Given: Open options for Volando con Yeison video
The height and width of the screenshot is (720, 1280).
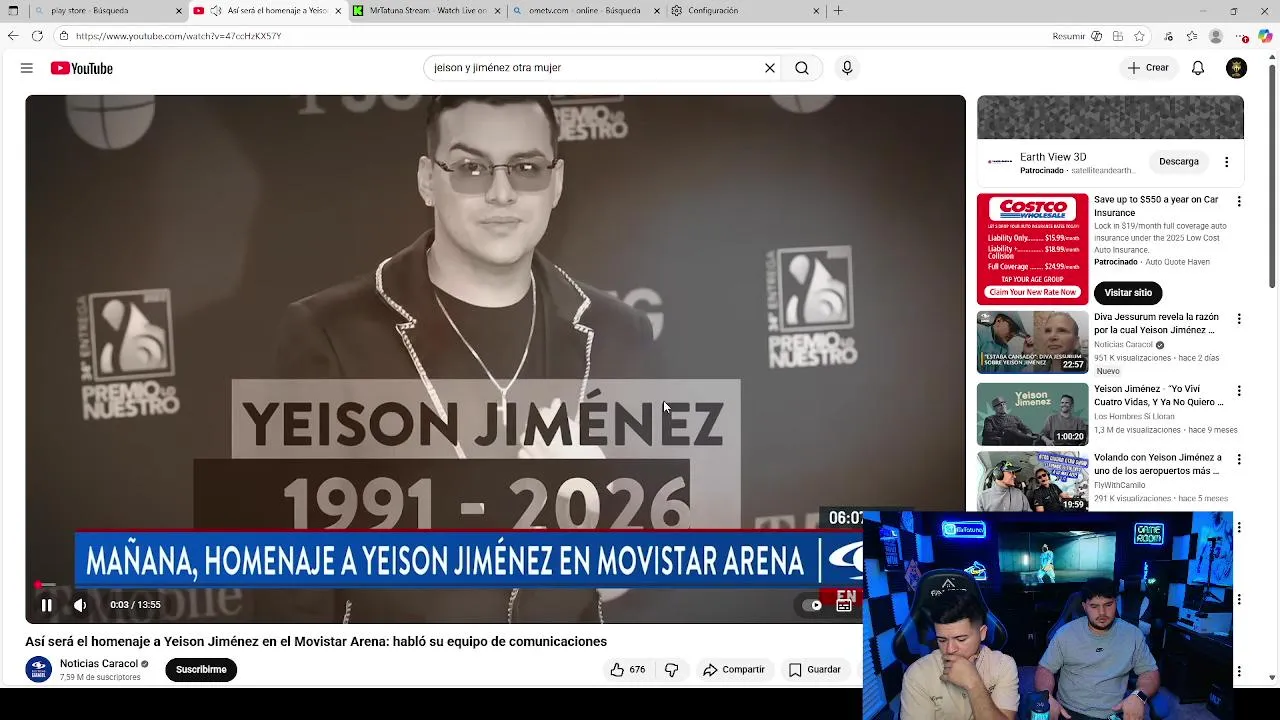Looking at the screenshot, I should [1239, 460].
